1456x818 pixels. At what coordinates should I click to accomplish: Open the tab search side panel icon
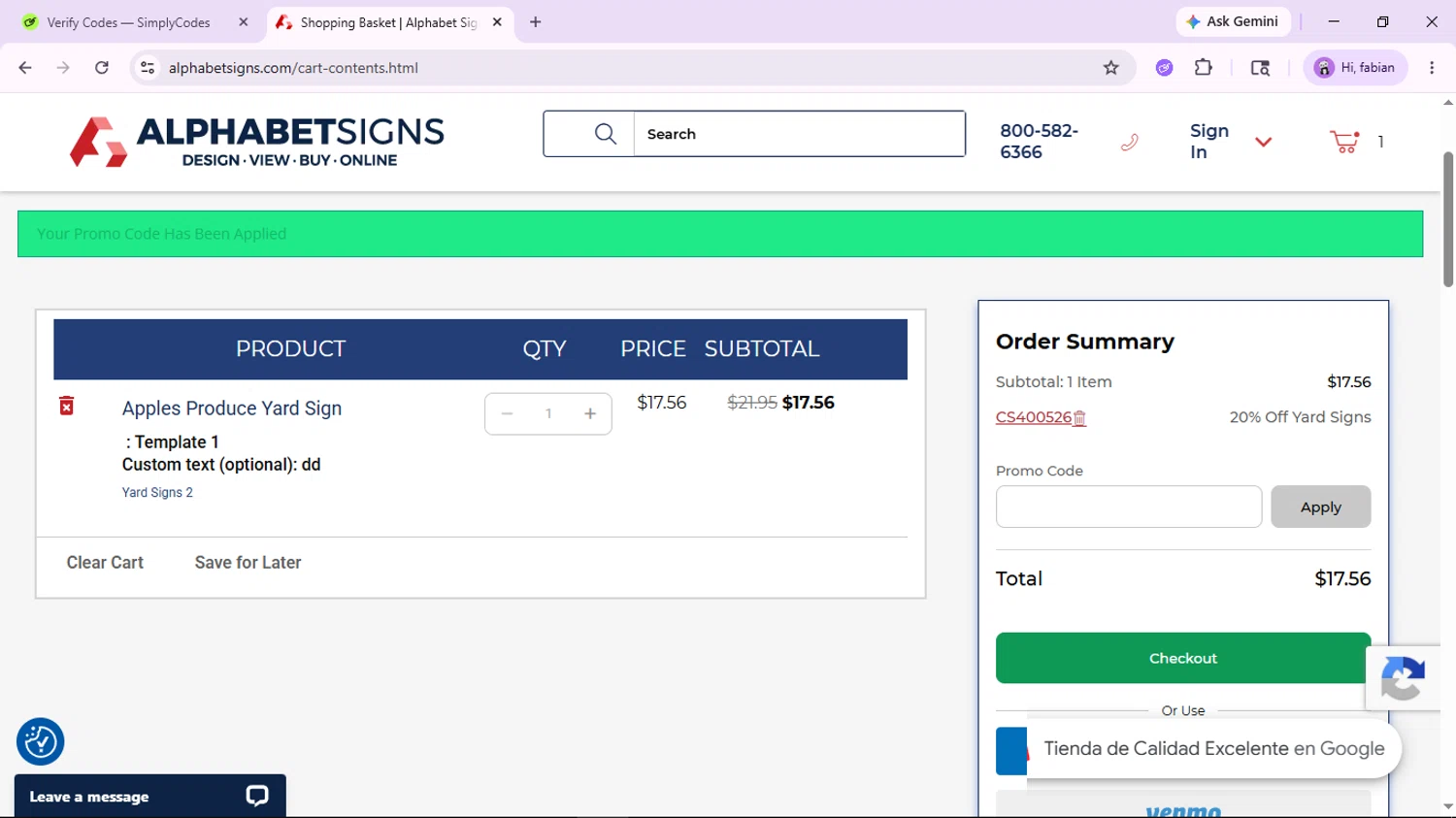pos(1260,68)
